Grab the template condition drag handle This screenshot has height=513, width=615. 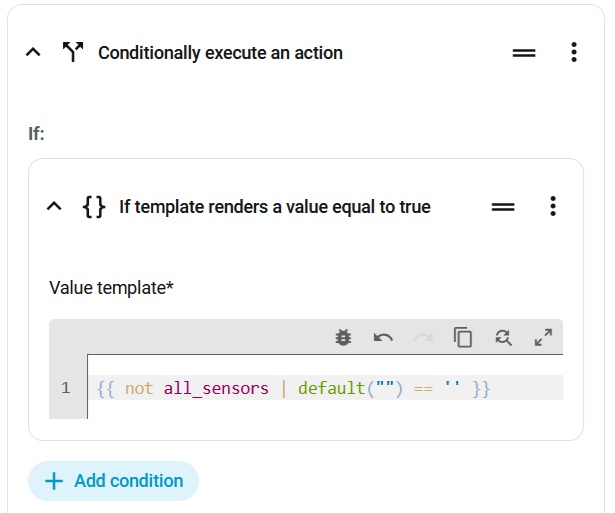point(503,207)
